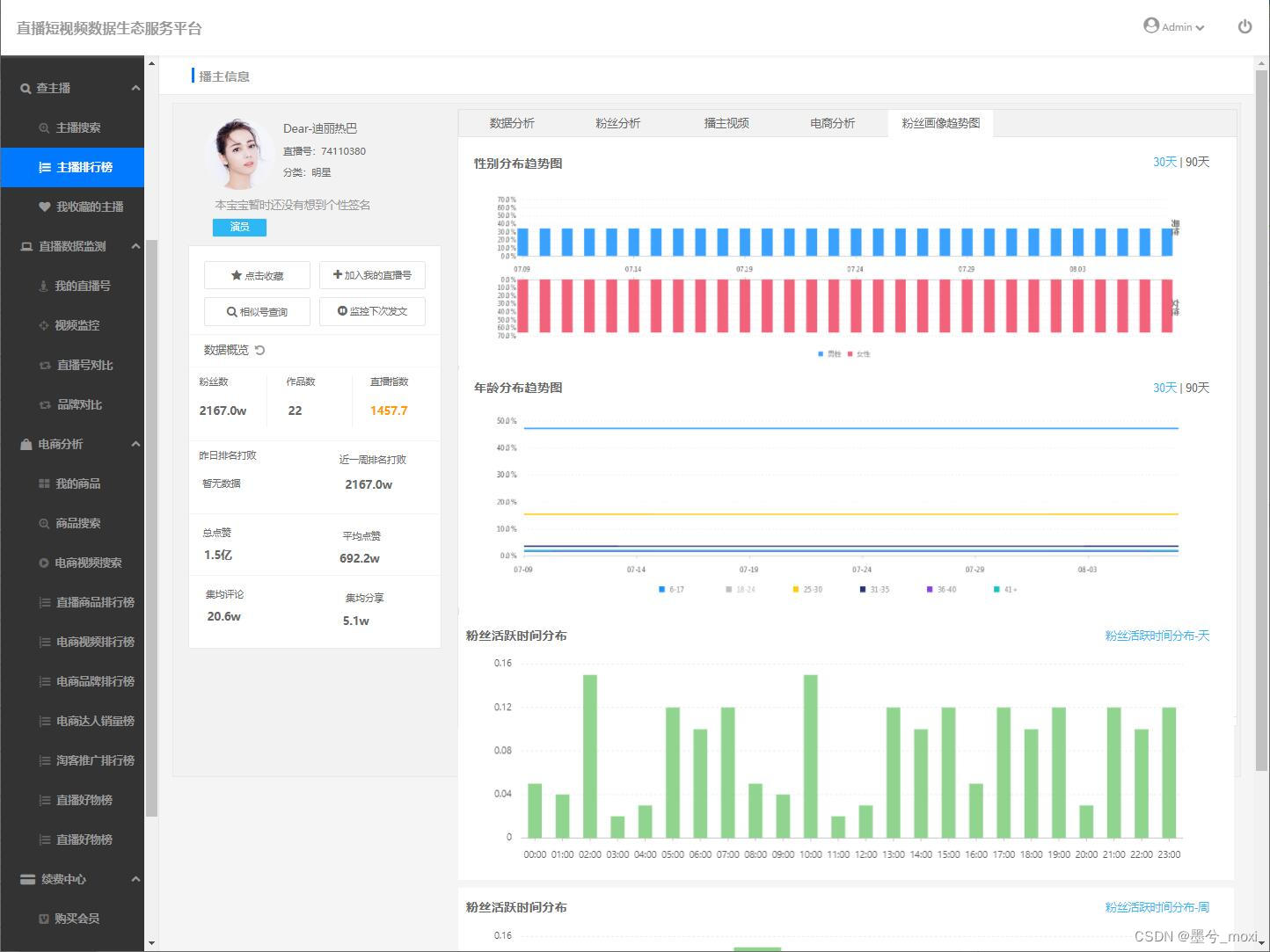The height and width of the screenshot is (952, 1270).
Task: Click the grid icon of 我的商品
Action: [44, 483]
